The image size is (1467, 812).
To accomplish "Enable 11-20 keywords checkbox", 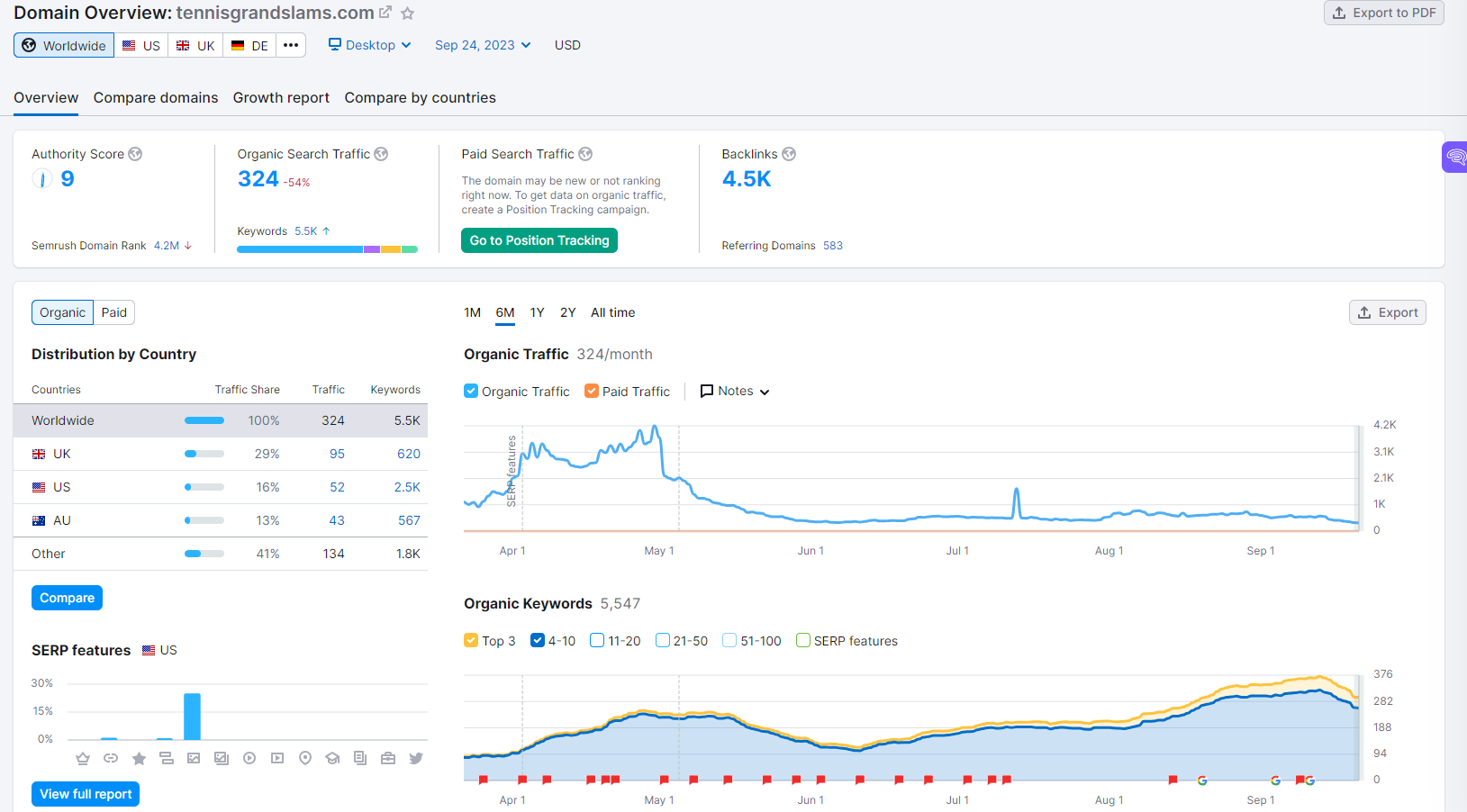I will click(x=597, y=640).
